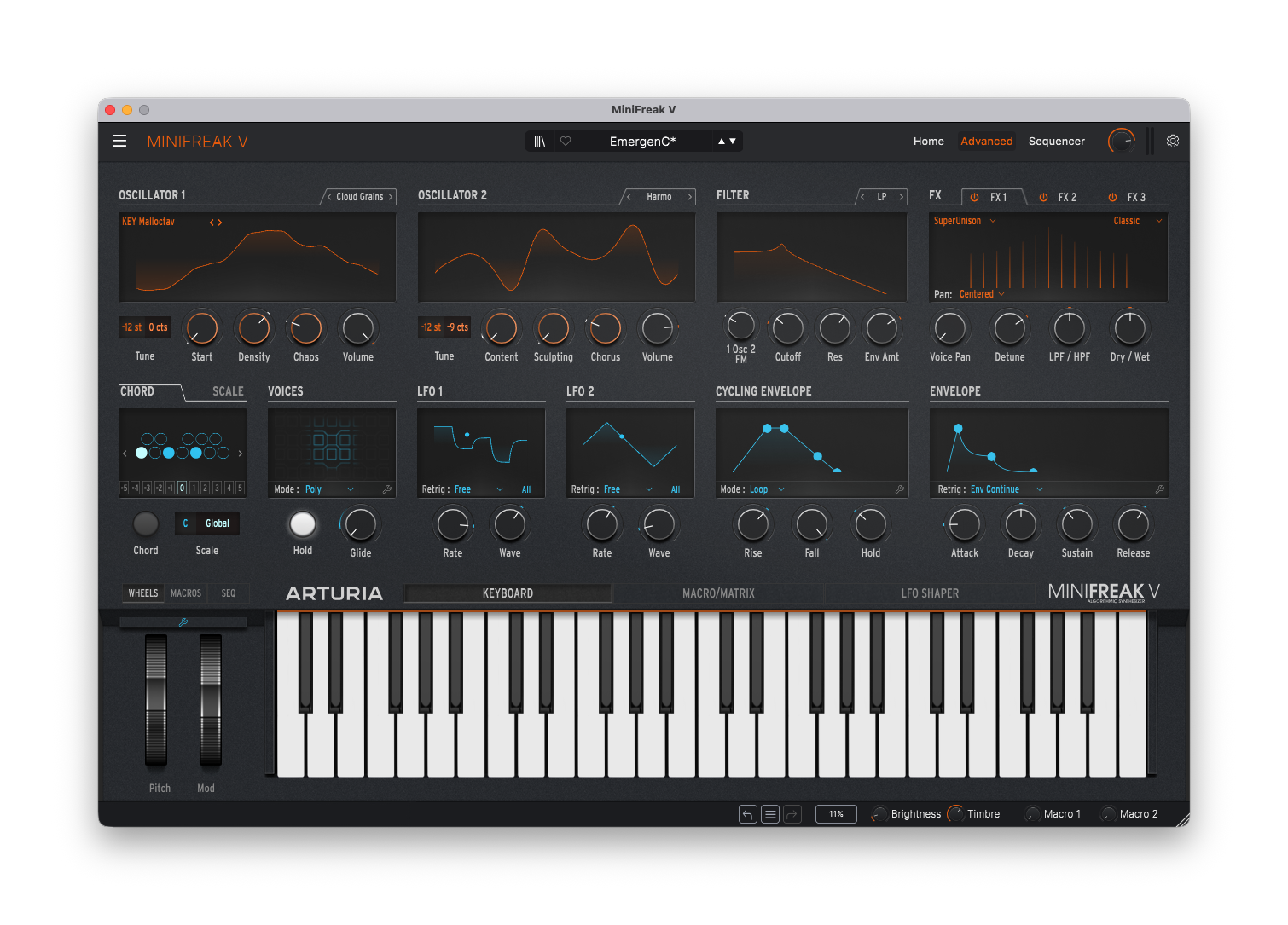
Task: Open wheels settings wrench above pitch wheel
Action: pos(183,622)
